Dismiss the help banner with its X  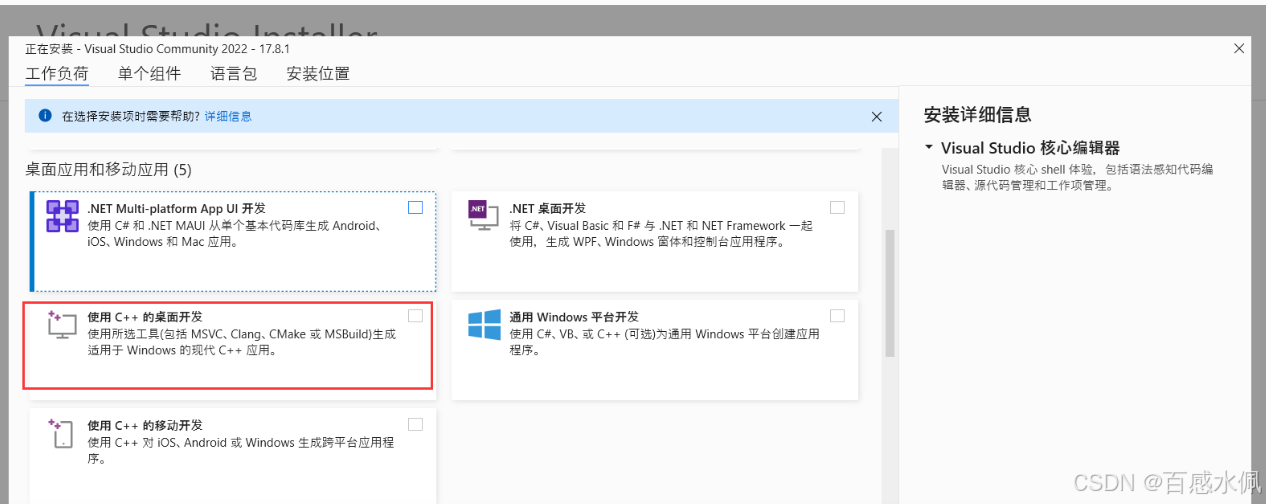pos(877,116)
